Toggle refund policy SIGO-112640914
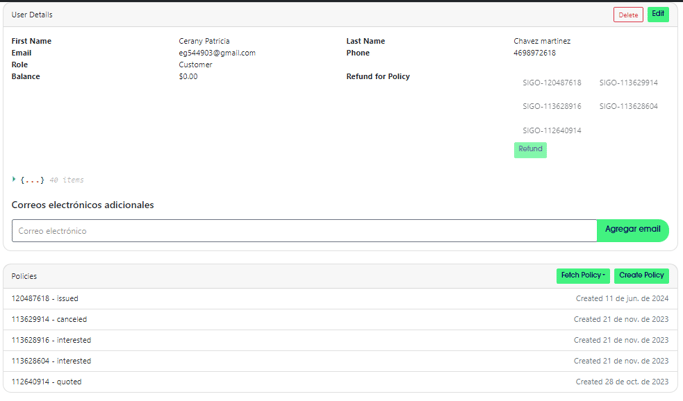Image resolution: width=683 pixels, height=401 pixels. (x=551, y=130)
